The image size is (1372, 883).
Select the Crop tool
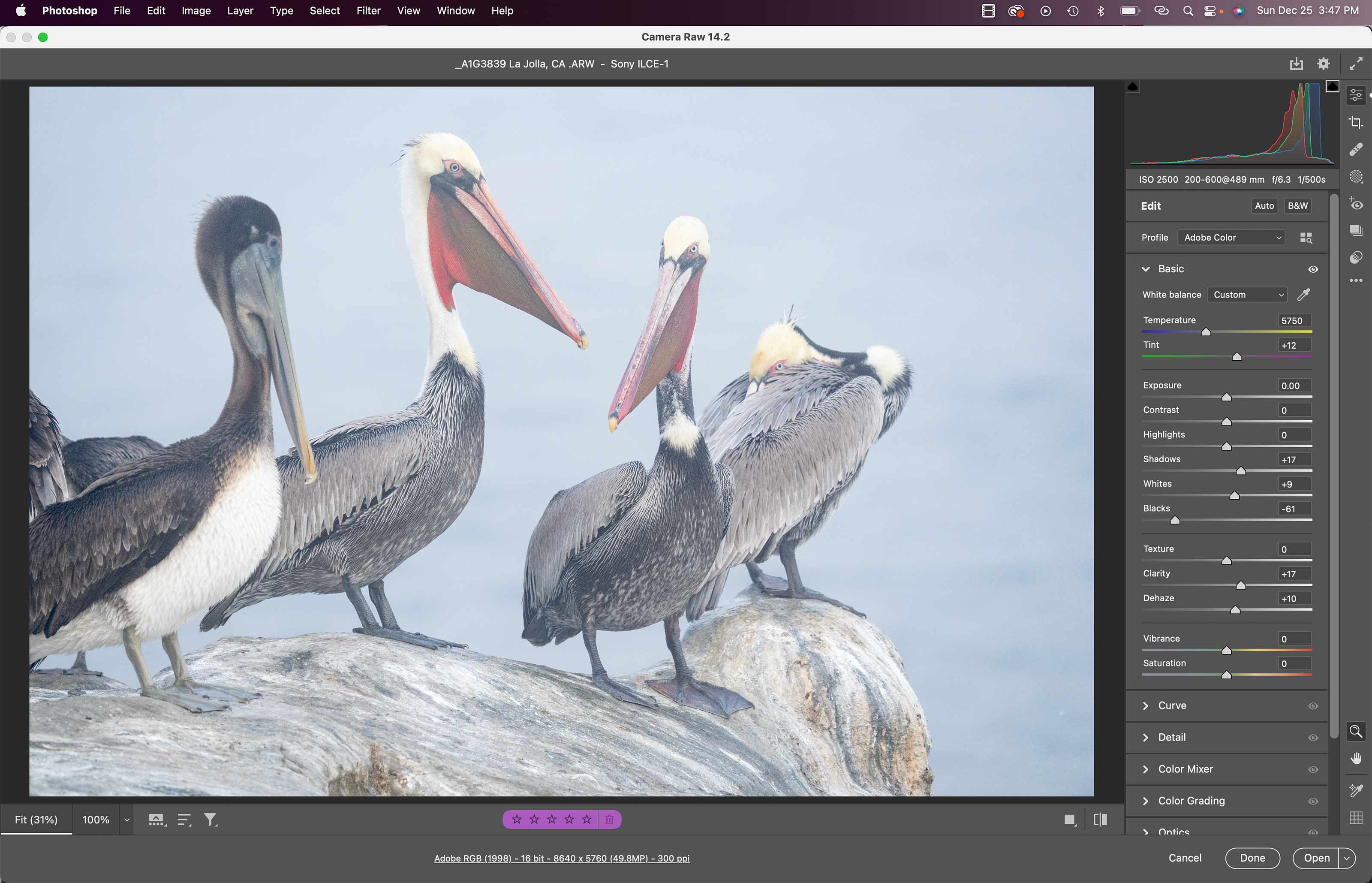click(1355, 122)
